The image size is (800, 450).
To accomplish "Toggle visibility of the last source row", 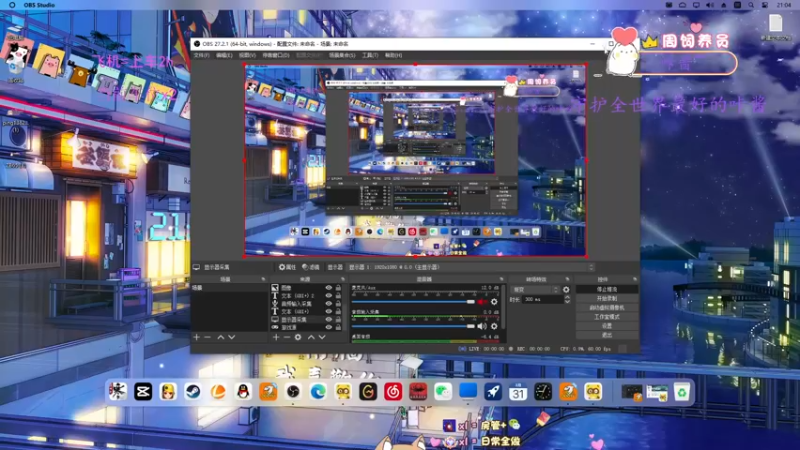I will (x=329, y=327).
